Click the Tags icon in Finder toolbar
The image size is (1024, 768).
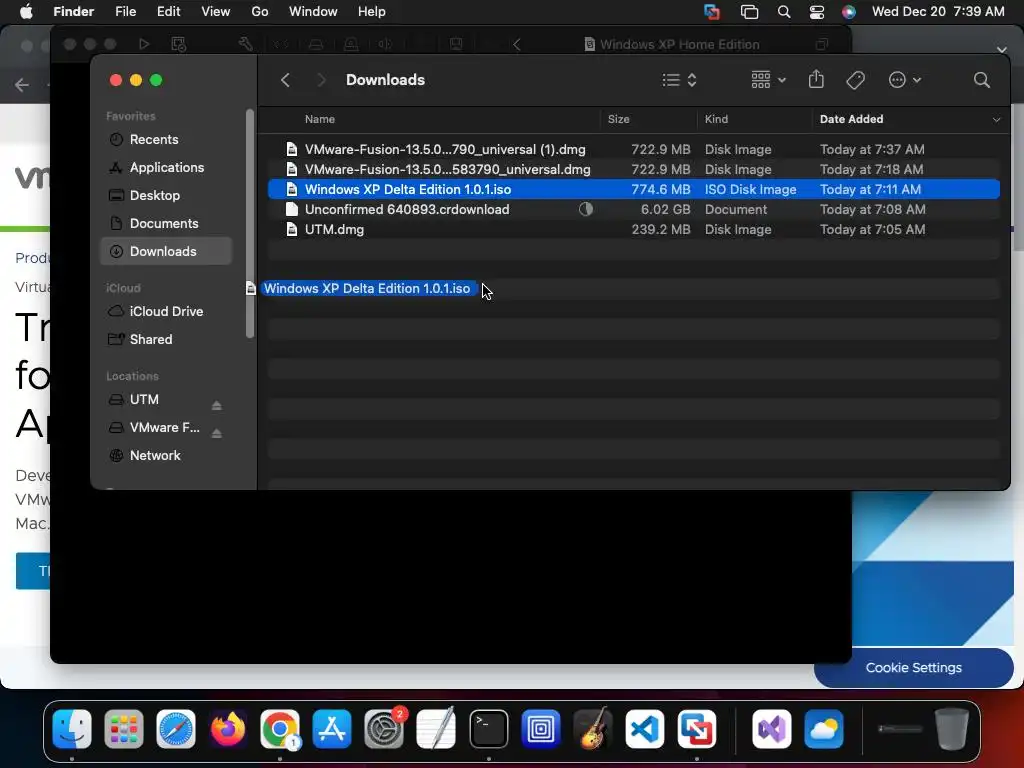click(855, 80)
